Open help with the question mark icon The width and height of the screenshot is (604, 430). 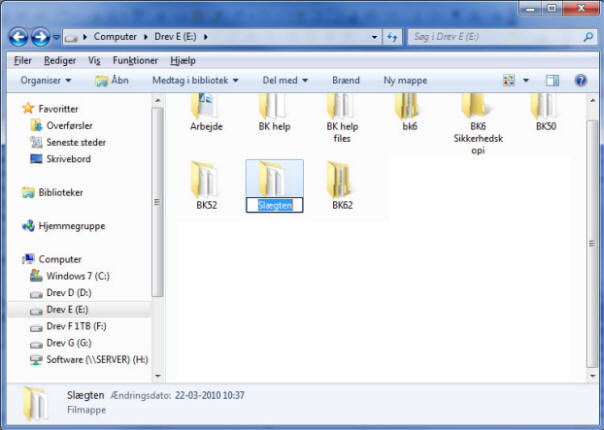point(581,80)
